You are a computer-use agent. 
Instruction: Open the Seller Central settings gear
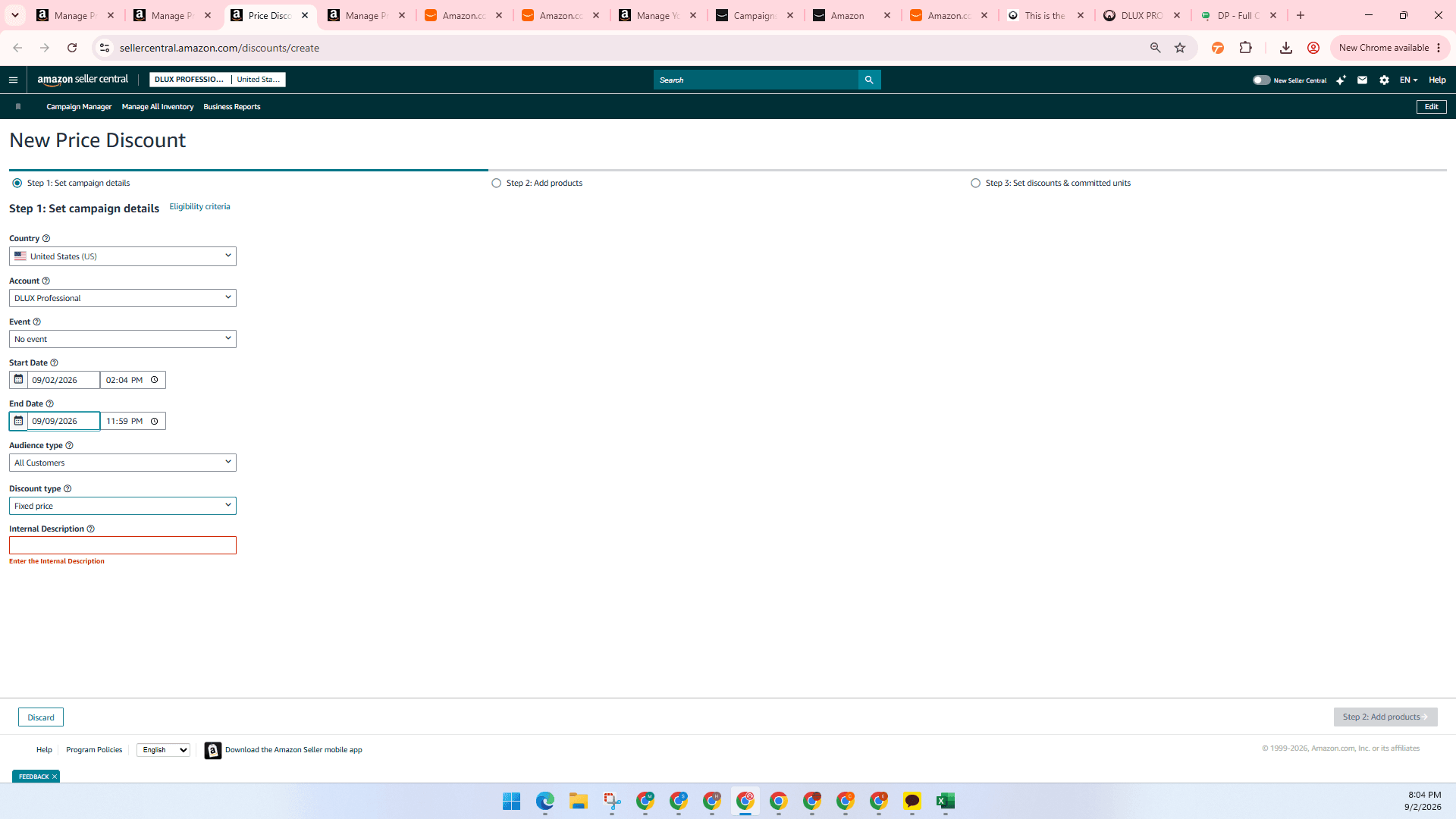point(1384,80)
